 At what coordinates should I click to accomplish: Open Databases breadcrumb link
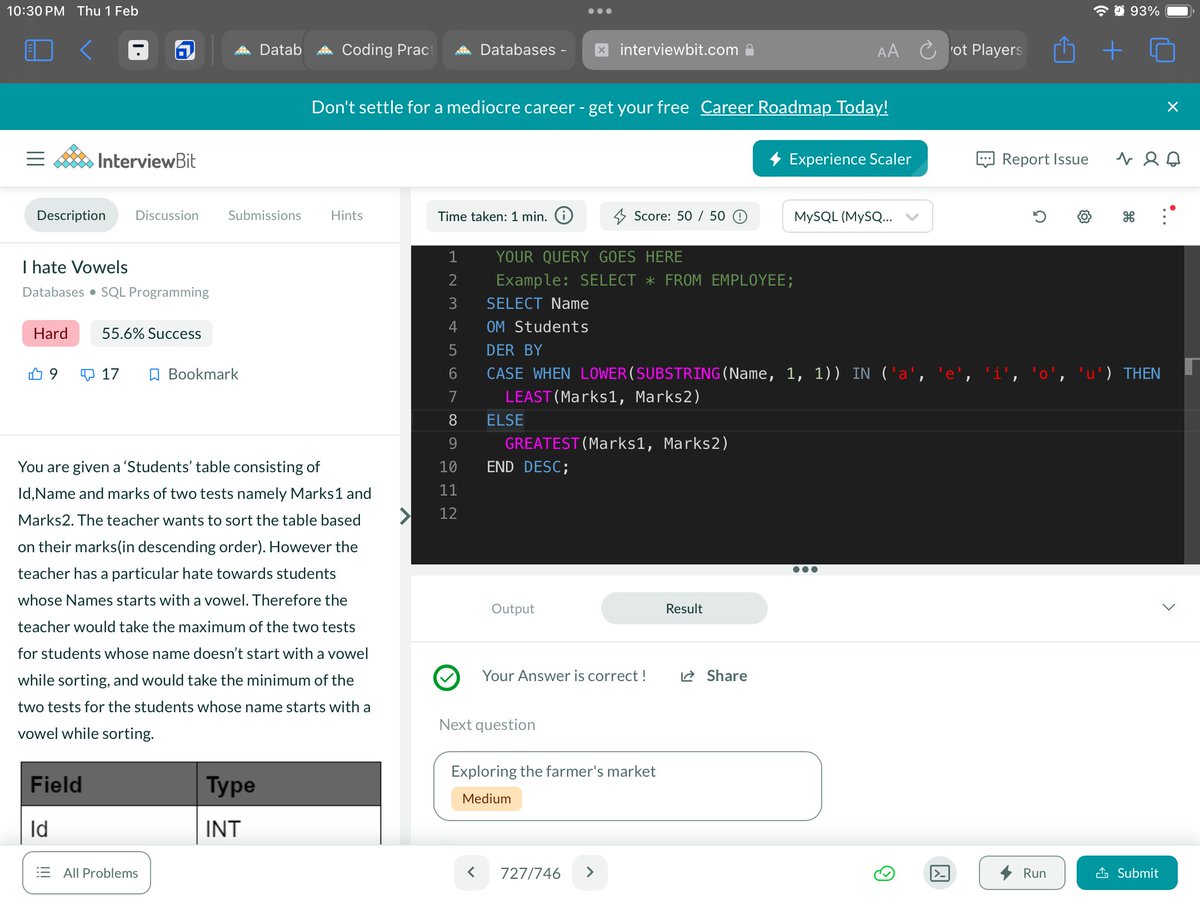(x=53, y=292)
